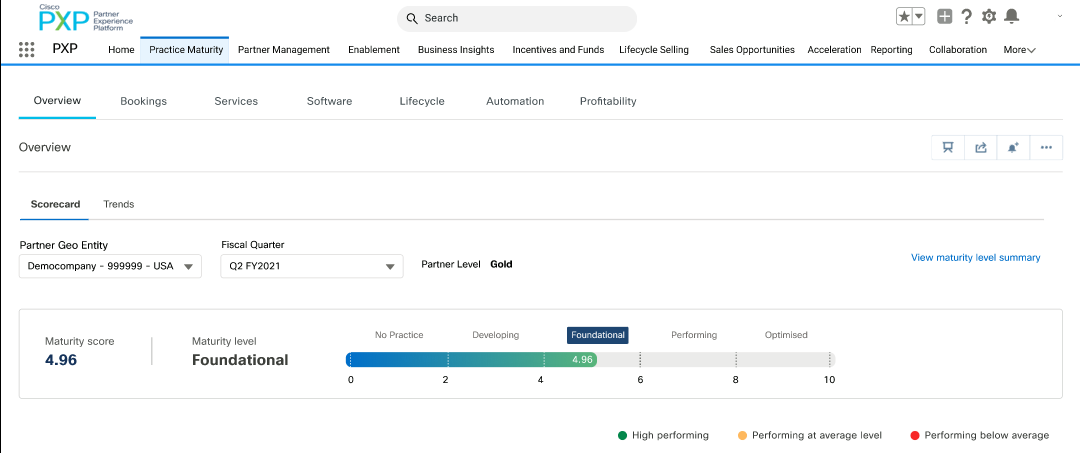Open the three-dots more actions button
This screenshot has width=1080, height=453.
(x=1046, y=147)
